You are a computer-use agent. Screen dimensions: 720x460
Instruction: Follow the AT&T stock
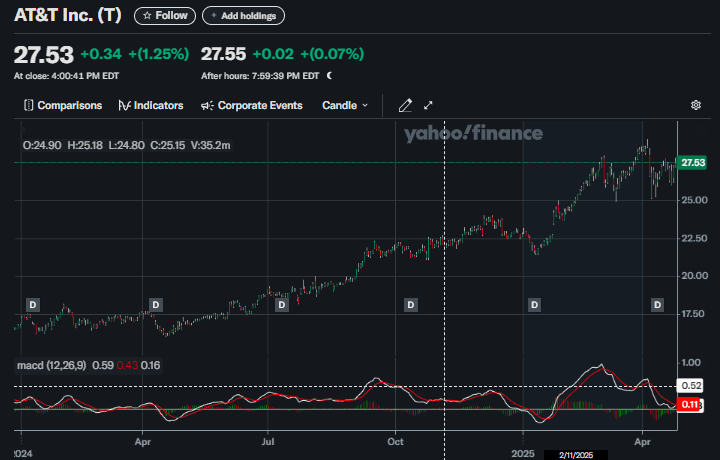(x=164, y=16)
